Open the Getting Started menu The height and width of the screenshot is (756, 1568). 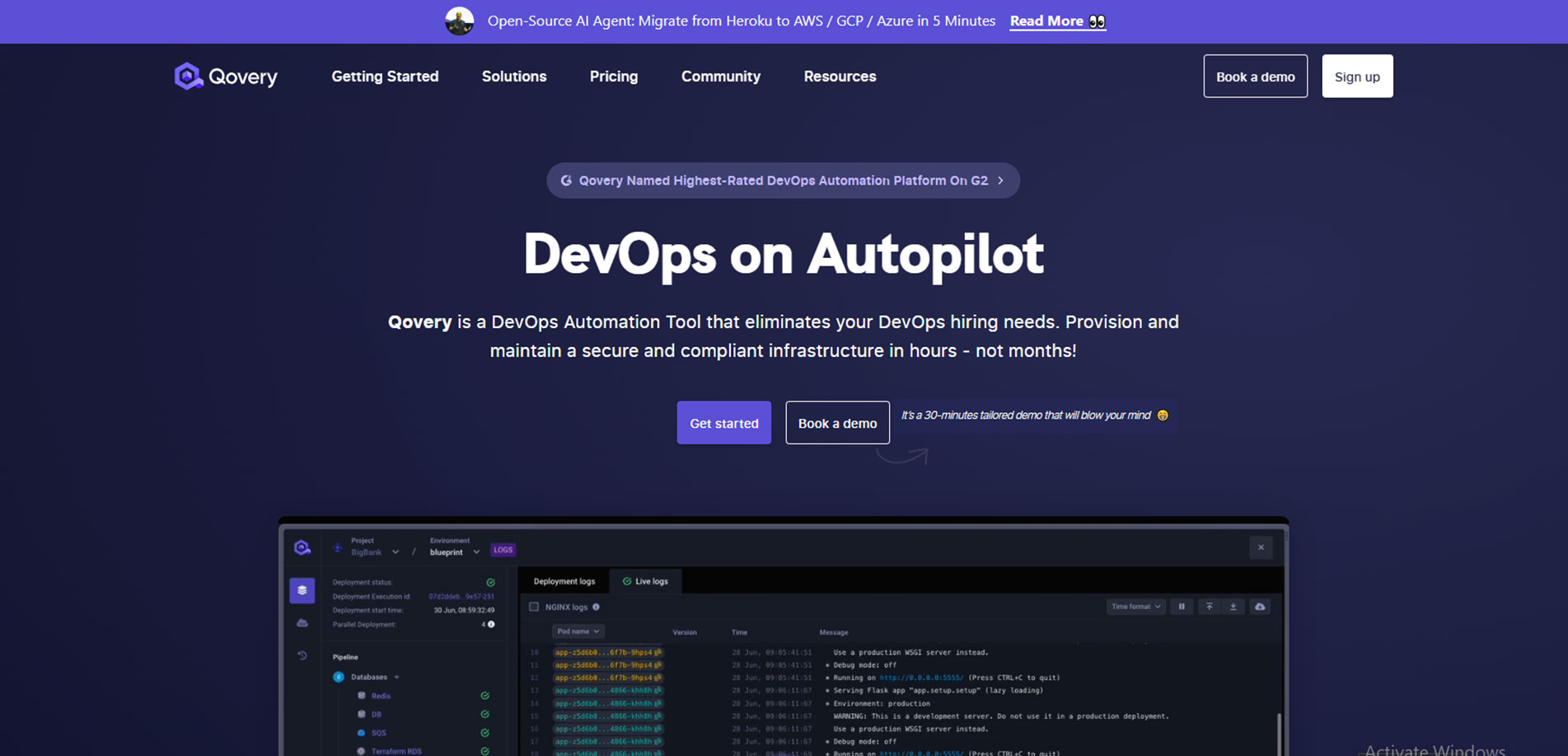[385, 76]
